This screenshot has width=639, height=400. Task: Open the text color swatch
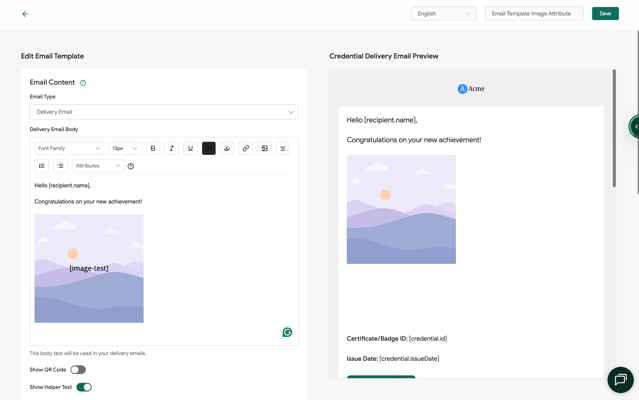209,148
